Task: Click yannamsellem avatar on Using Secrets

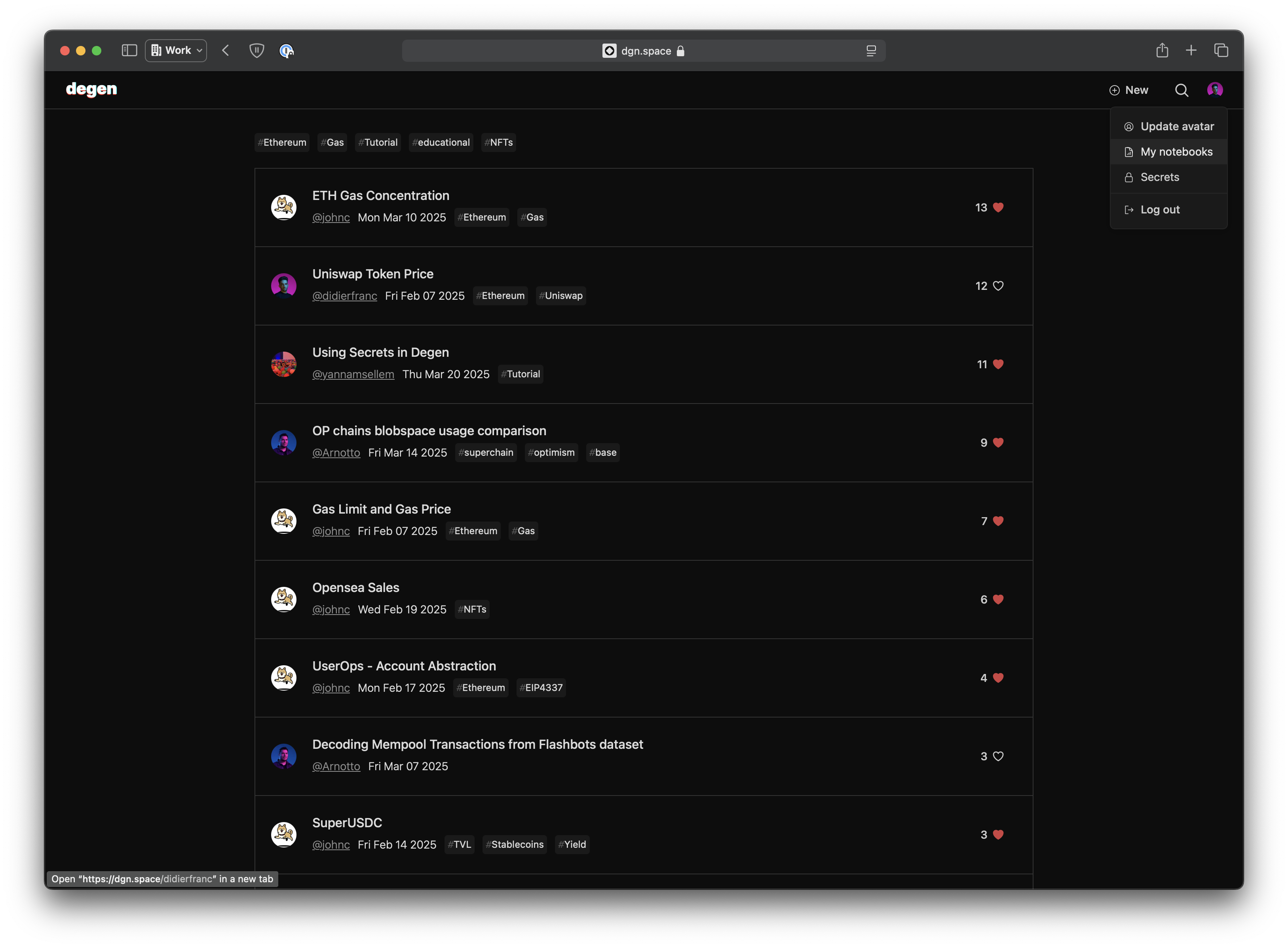Action: pyautogui.click(x=283, y=364)
